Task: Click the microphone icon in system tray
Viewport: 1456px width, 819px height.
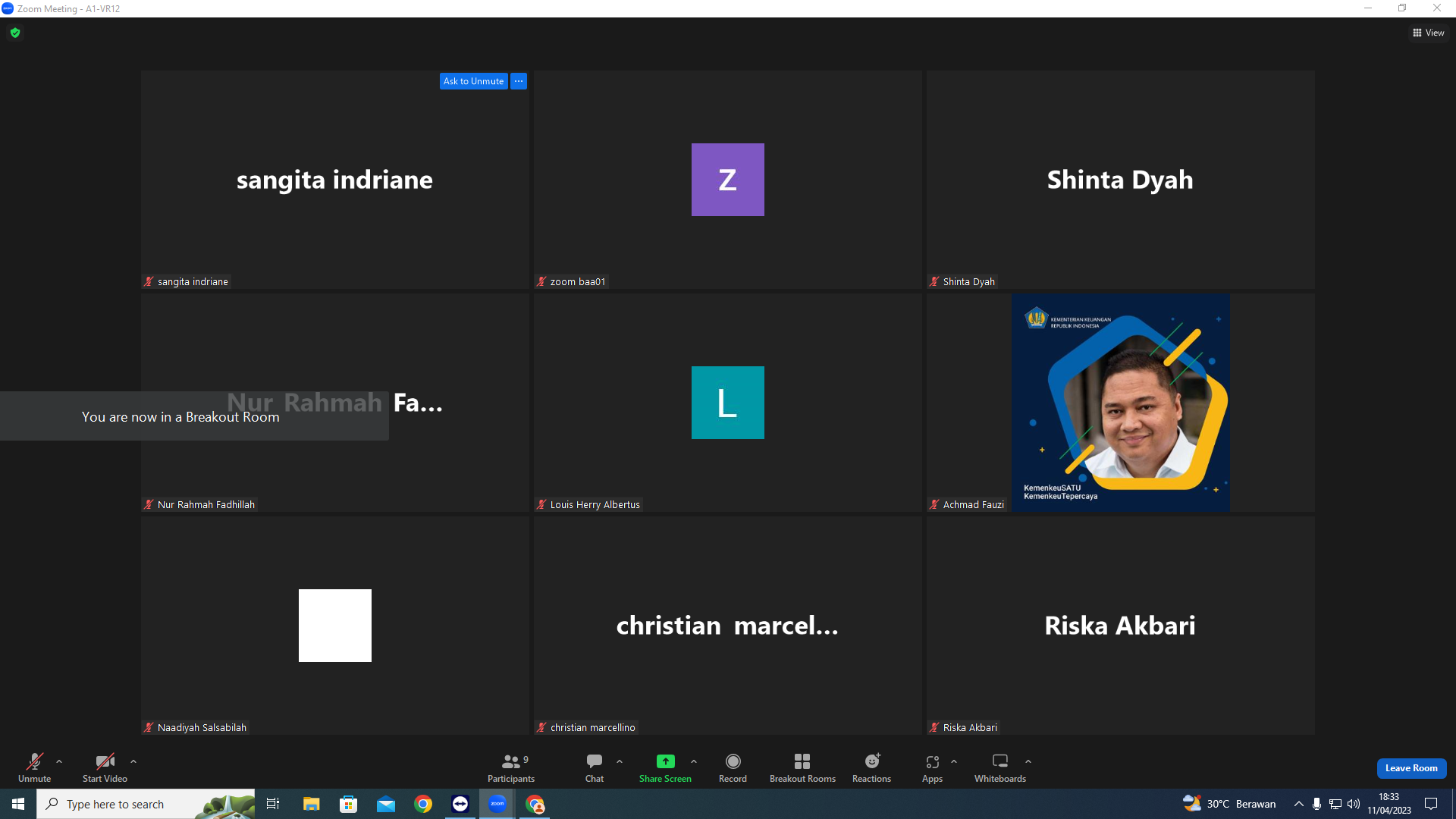Action: tap(1317, 804)
